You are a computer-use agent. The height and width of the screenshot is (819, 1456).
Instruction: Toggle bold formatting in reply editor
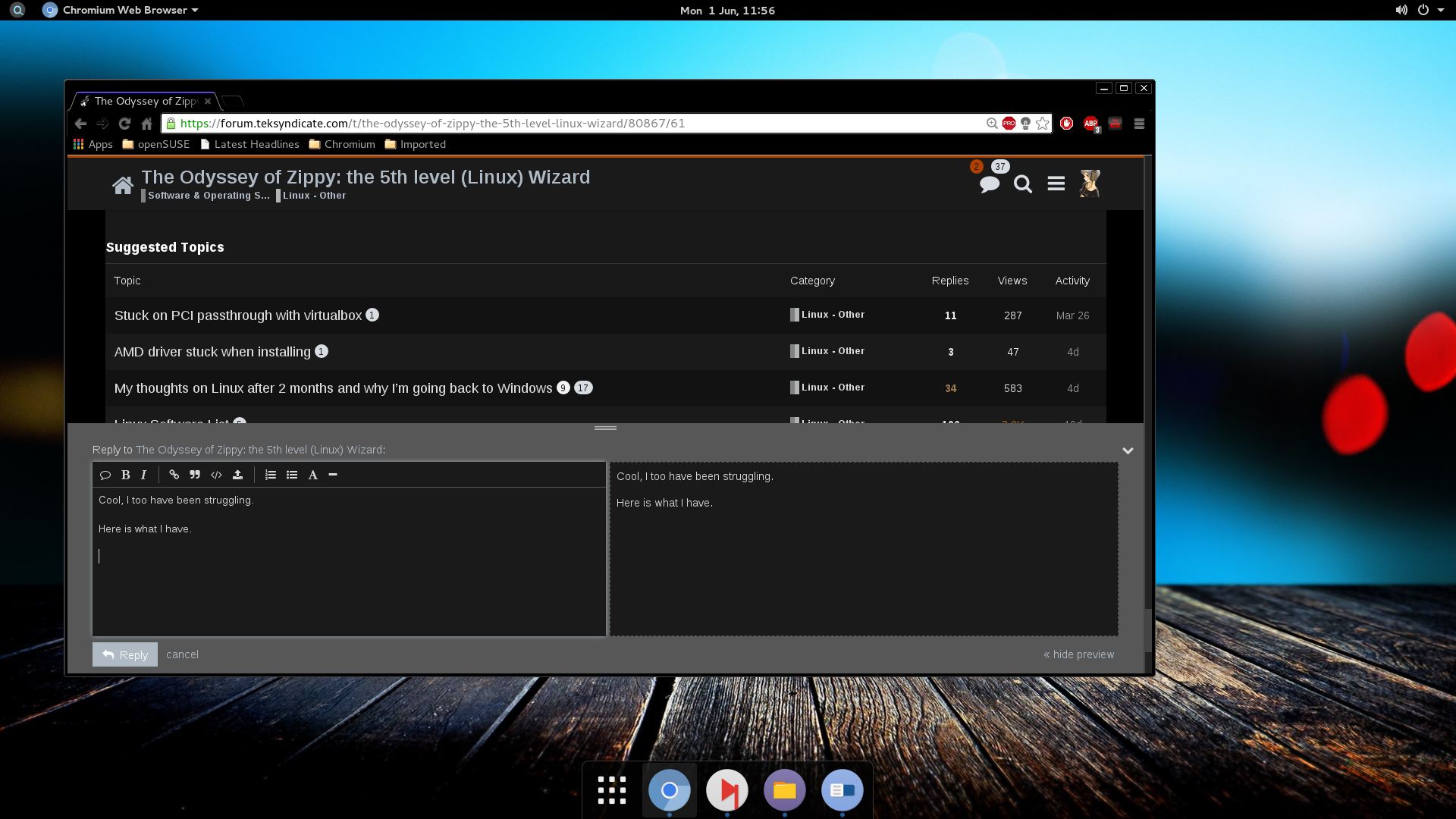coord(126,475)
